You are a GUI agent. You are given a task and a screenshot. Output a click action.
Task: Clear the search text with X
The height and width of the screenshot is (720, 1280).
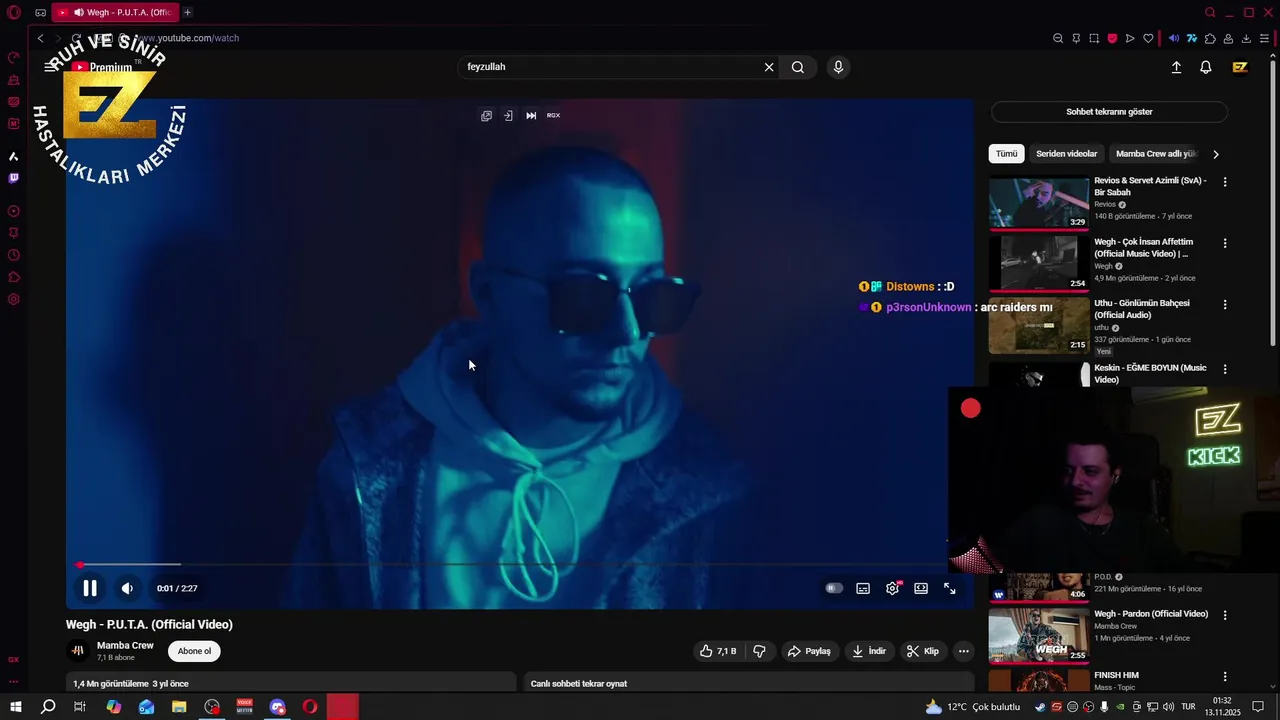tap(769, 67)
